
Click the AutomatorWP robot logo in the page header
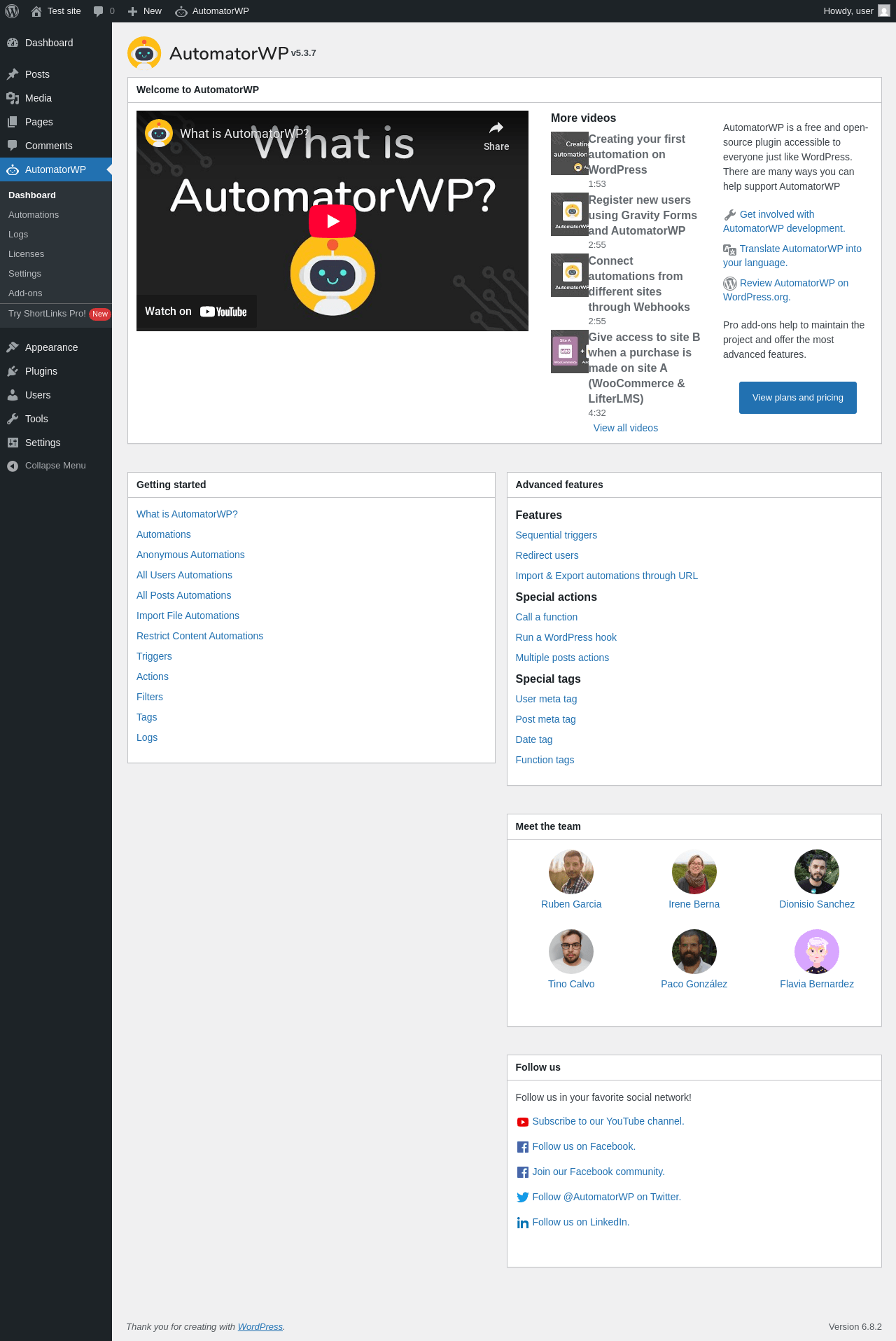pyautogui.click(x=144, y=53)
